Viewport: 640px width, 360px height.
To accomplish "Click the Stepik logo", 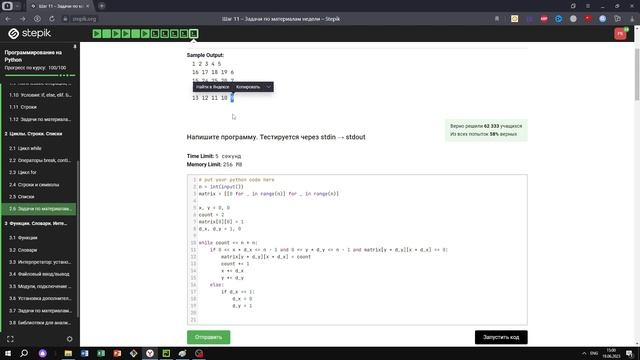I will coord(30,33).
